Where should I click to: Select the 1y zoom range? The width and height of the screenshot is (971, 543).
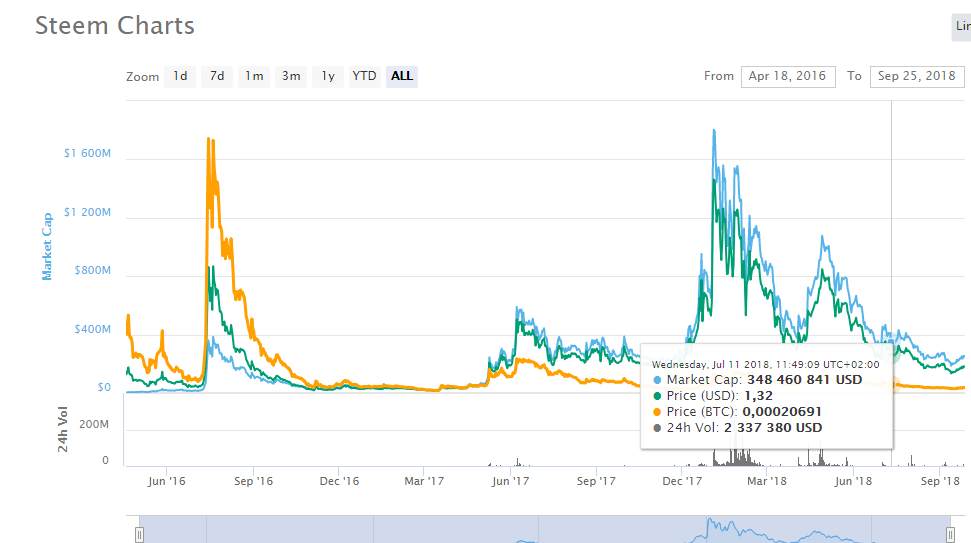pyautogui.click(x=328, y=76)
